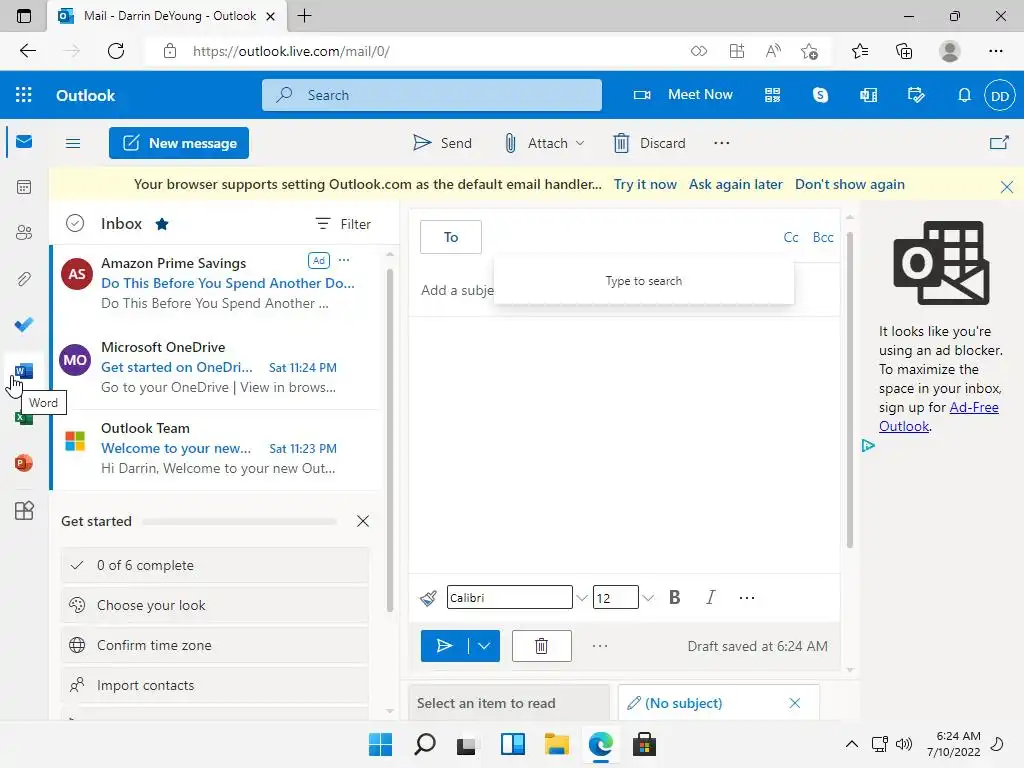Click the Inbox select all circle
1024x768 pixels.
coord(75,223)
